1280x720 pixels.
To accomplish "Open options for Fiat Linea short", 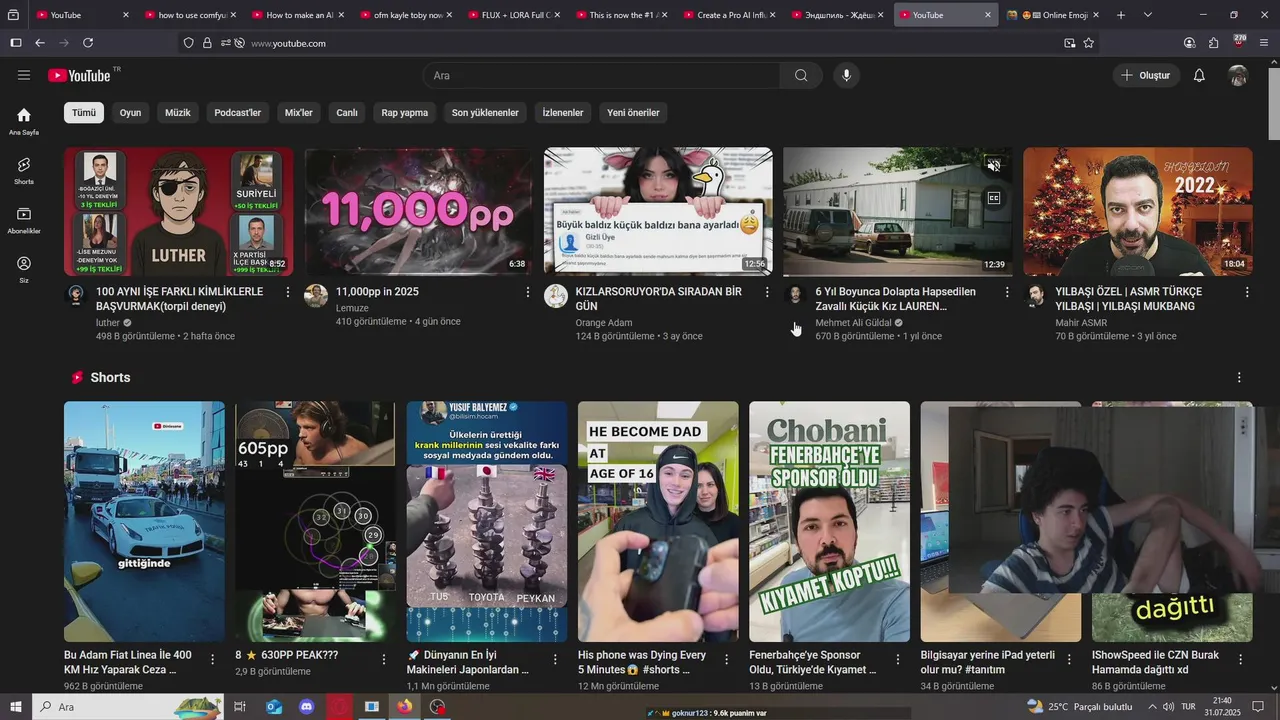I will click(x=212, y=660).
